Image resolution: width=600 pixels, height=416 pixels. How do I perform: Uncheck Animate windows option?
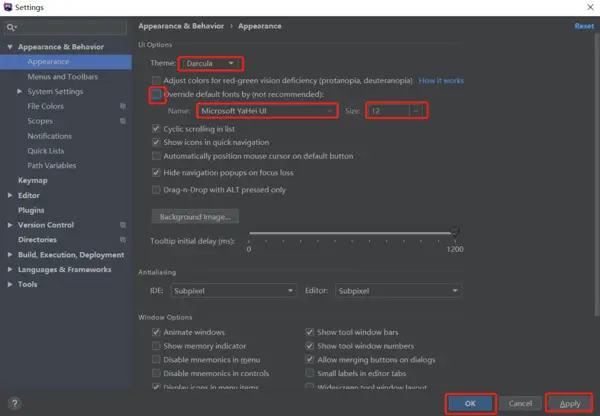coord(156,332)
